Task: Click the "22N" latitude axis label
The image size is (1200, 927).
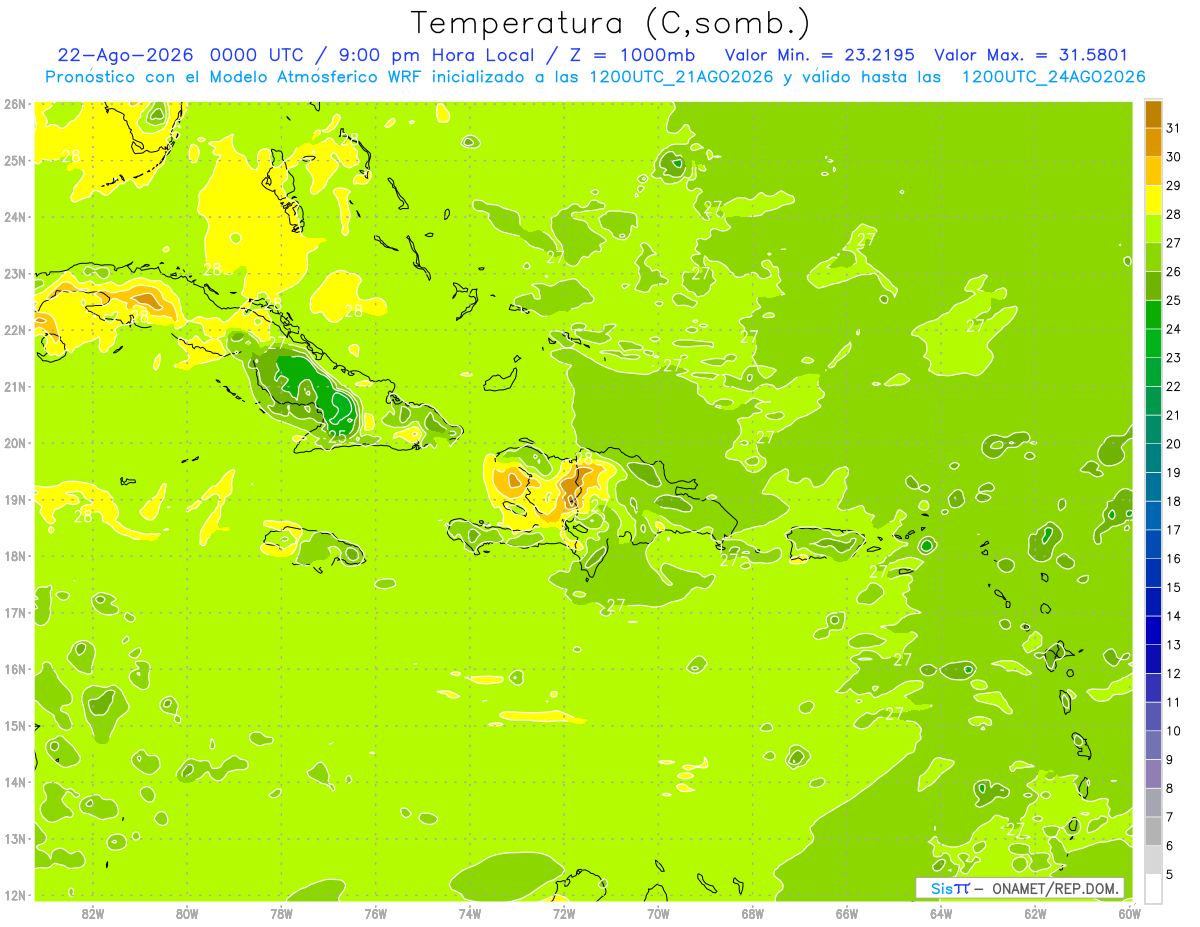Action: 15,330
